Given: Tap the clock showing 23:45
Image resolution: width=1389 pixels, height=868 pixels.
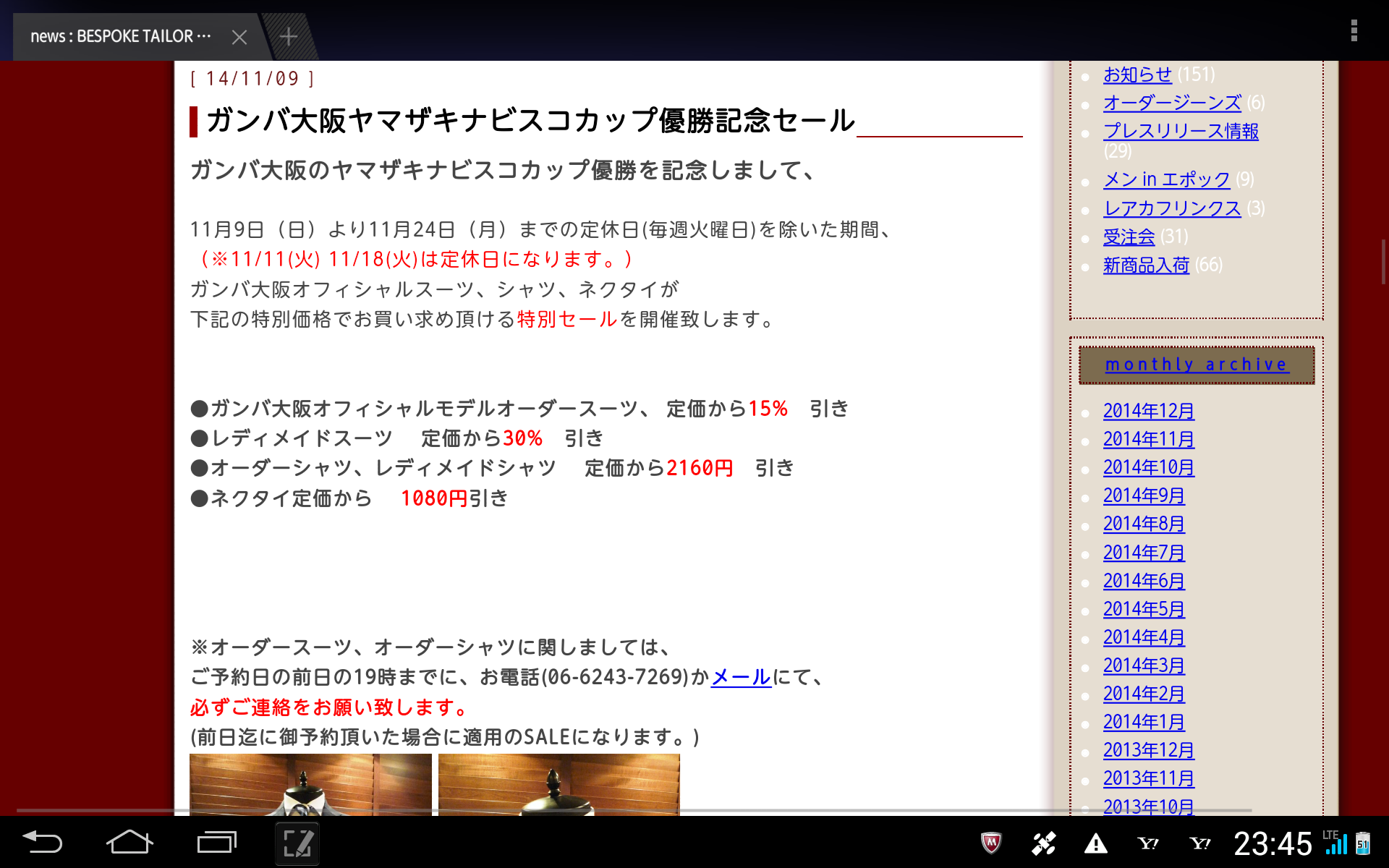Looking at the screenshot, I should coord(1272,843).
